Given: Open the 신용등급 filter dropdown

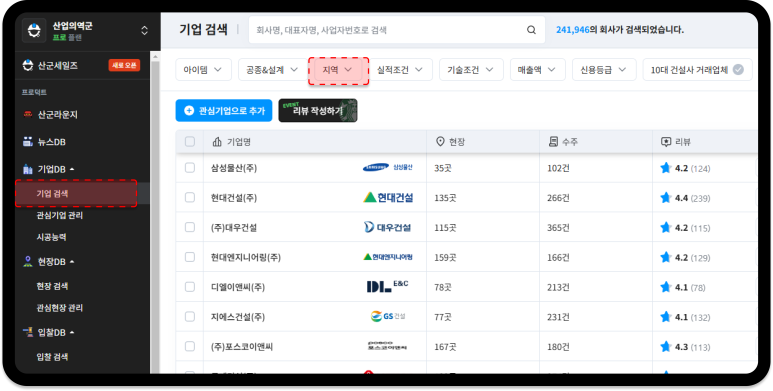Looking at the screenshot, I should click(604, 70).
